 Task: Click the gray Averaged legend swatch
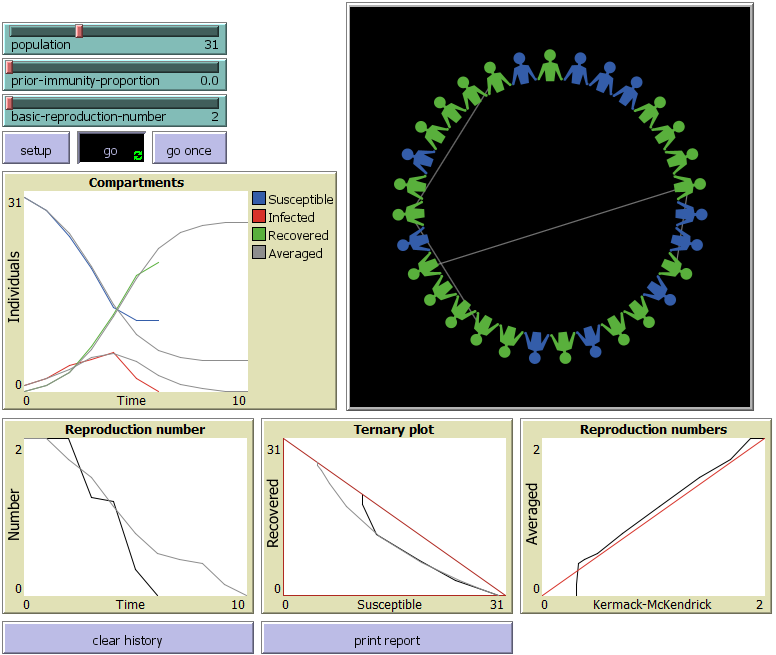259,253
